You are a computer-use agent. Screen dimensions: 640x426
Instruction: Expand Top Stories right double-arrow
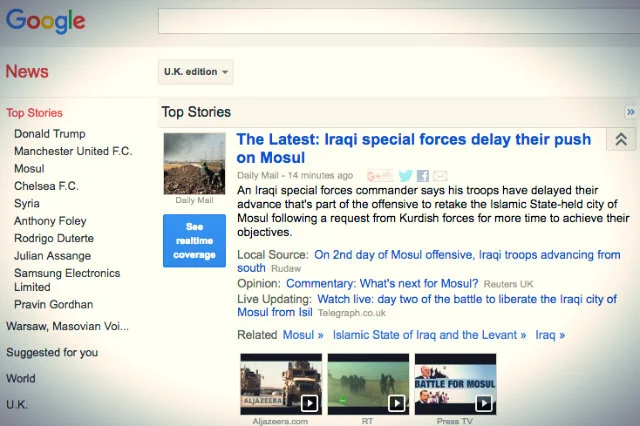click(631, 112)
